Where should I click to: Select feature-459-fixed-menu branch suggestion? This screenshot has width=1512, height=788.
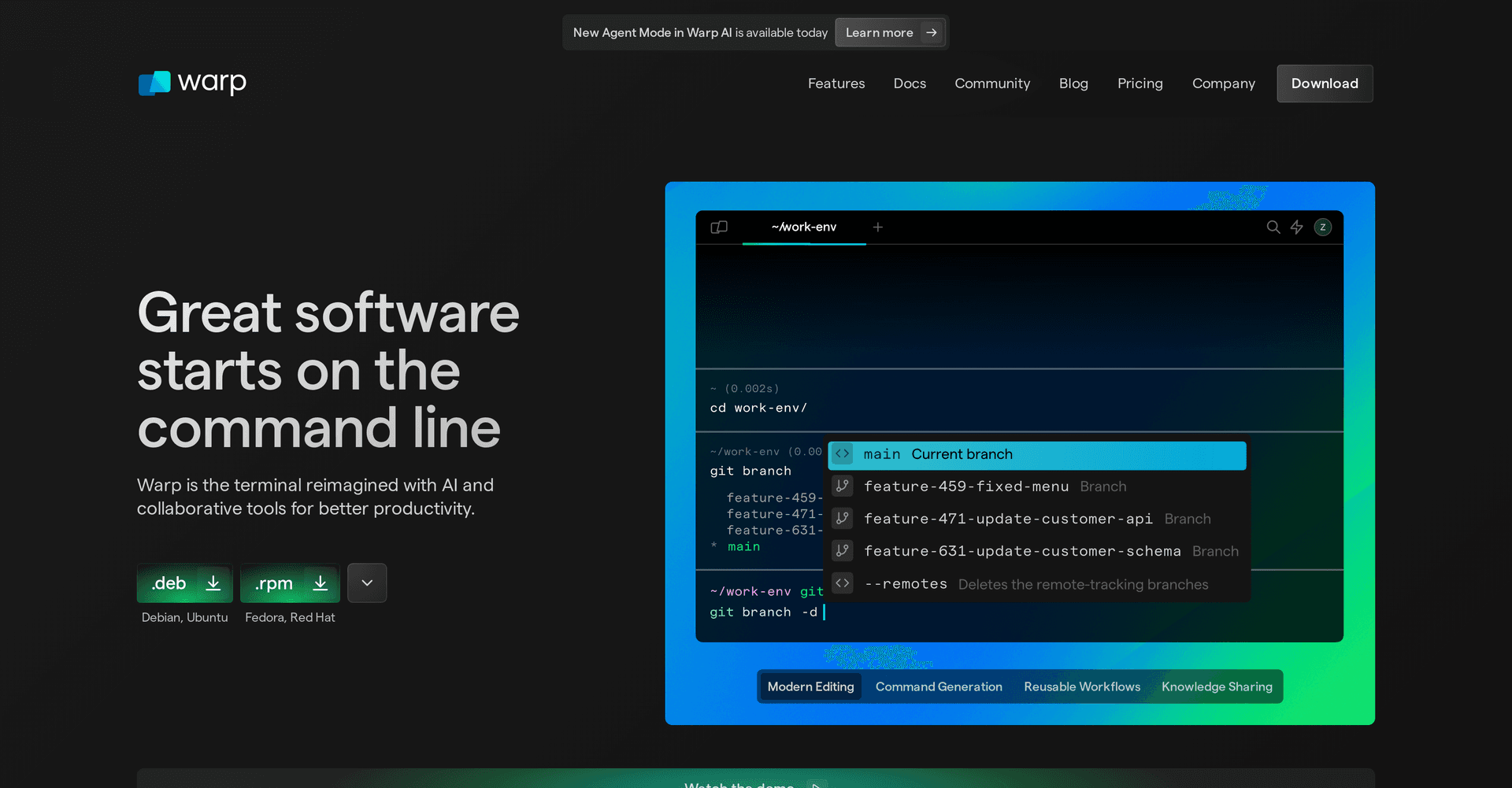point(1037,486)
